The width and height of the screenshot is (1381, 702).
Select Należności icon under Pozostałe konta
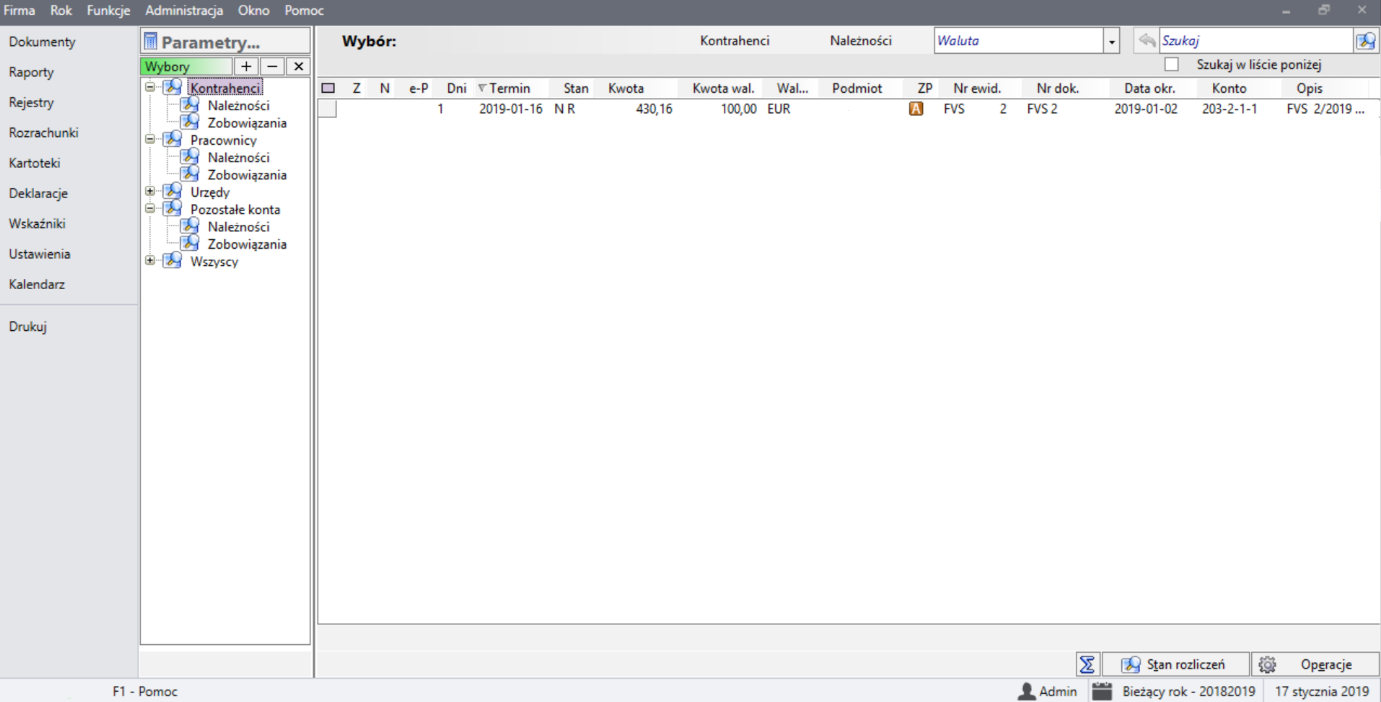[190, 227]
